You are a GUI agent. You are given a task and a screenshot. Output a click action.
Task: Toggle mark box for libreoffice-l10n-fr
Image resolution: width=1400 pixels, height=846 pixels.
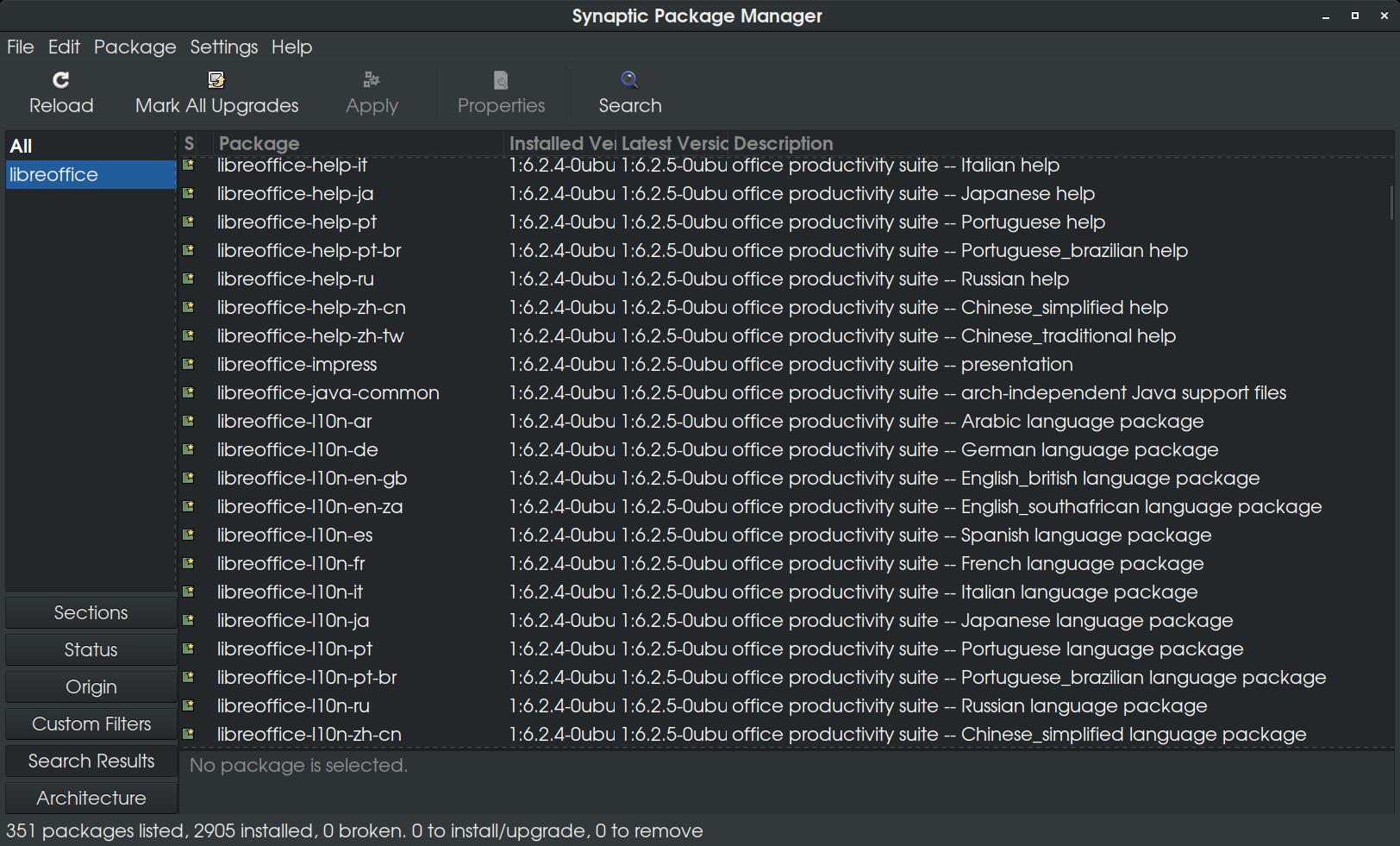(x=189, y=563)
